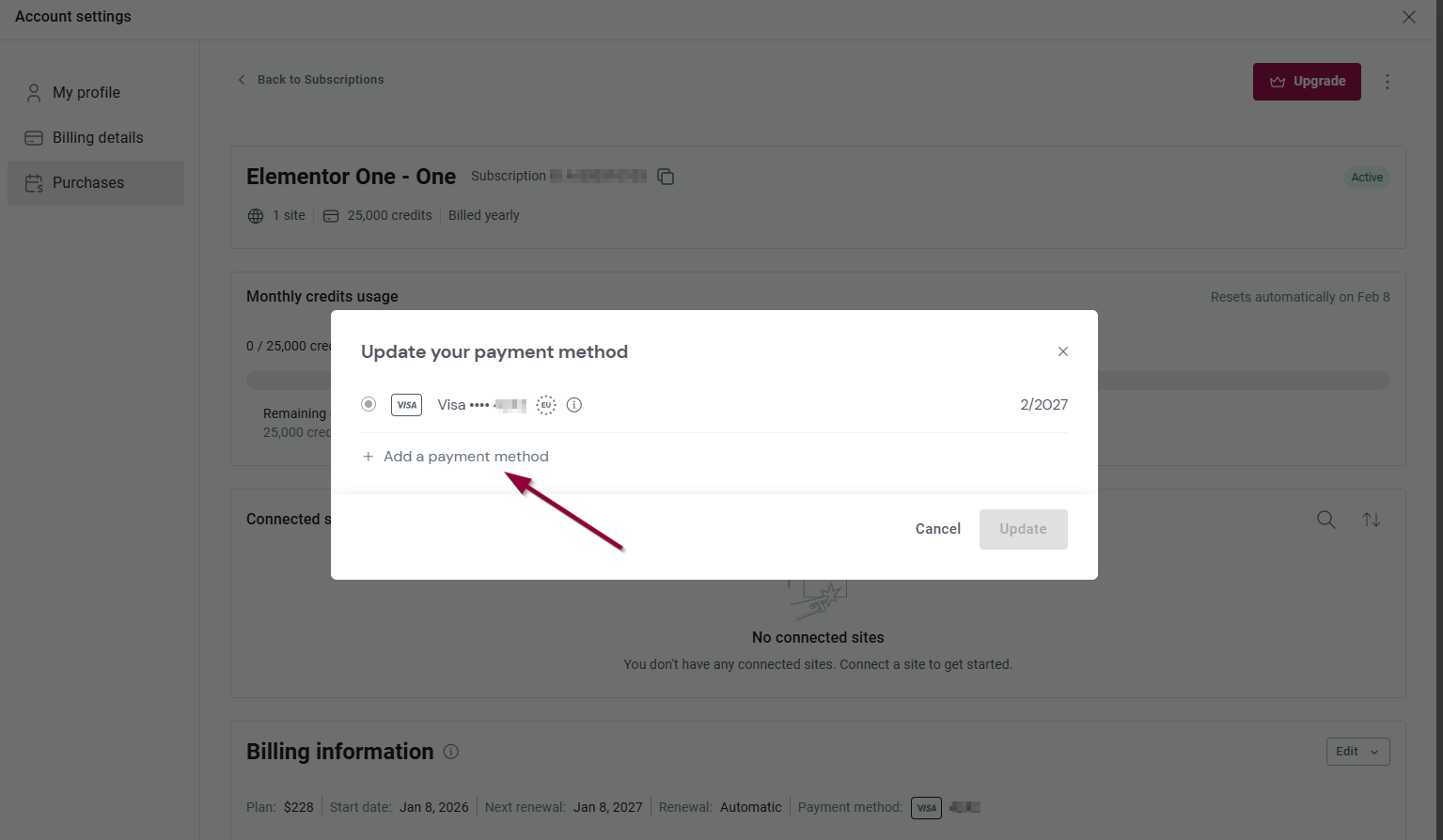The width and height of the screenshot is (1443, 840).
Task: Open search in Connected sites section
Action: coord(1325,519)
